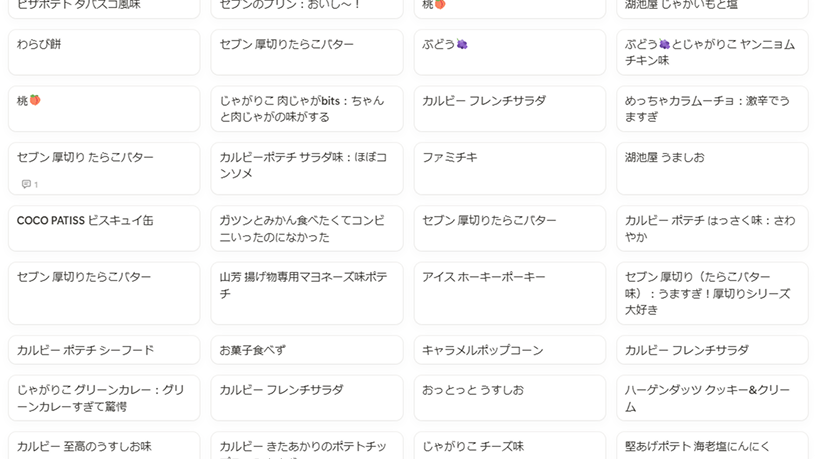Open the じゃがりこ グリーンカレー card
Viewport: 816px width, 459px height.
point(104,398)
